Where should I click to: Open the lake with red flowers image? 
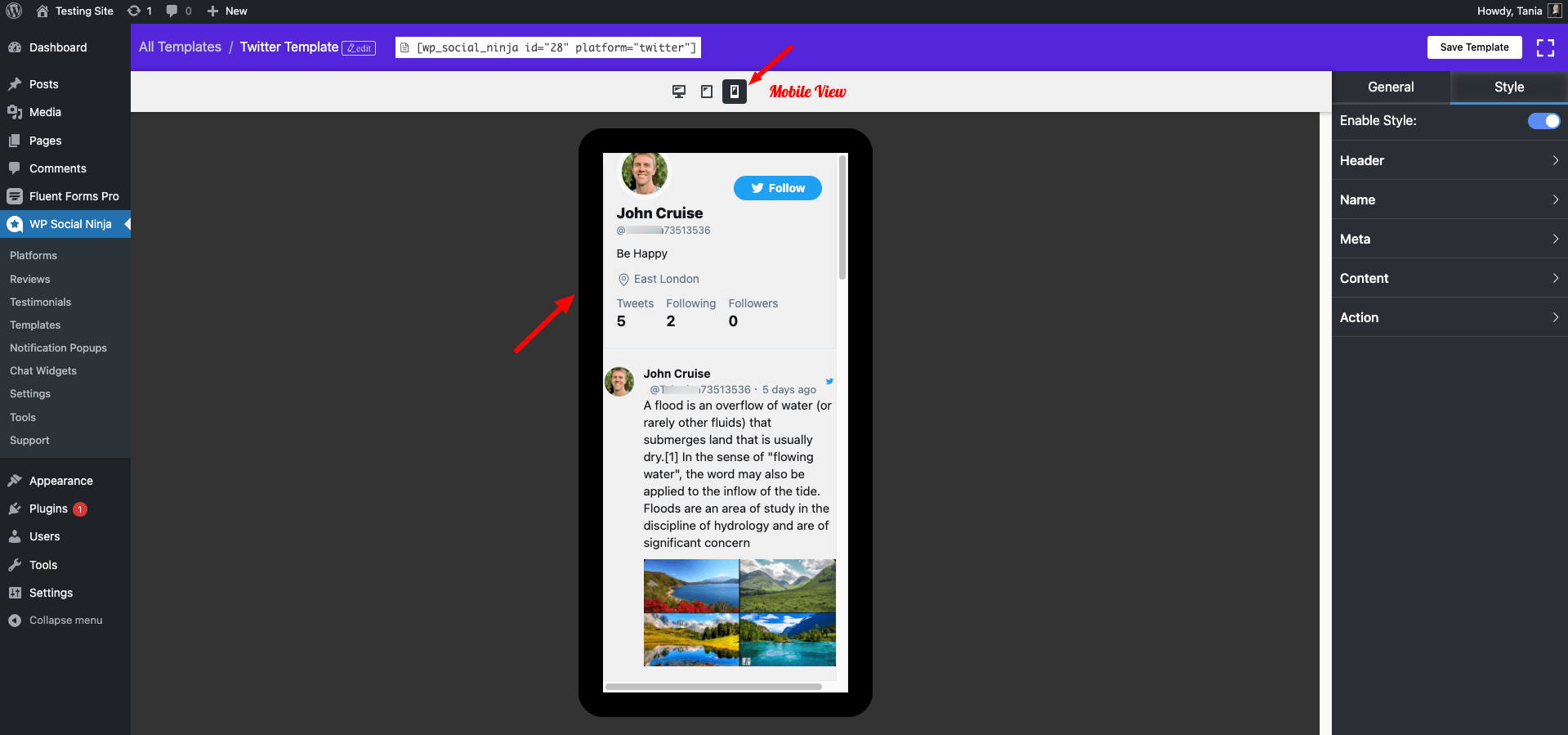point(691,585)
